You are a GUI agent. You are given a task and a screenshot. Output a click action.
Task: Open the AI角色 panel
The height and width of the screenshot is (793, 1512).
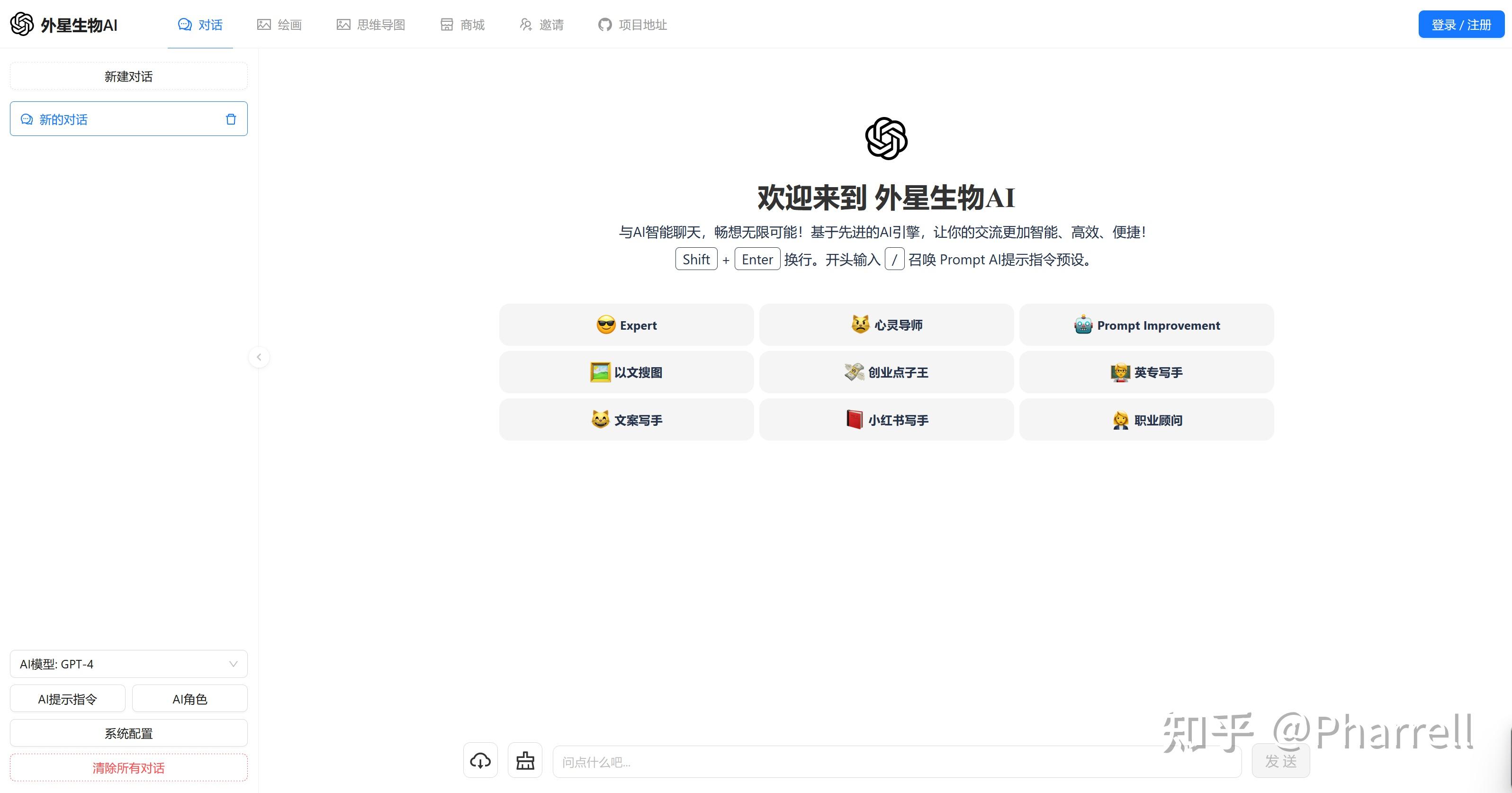[x=189, y=699]
